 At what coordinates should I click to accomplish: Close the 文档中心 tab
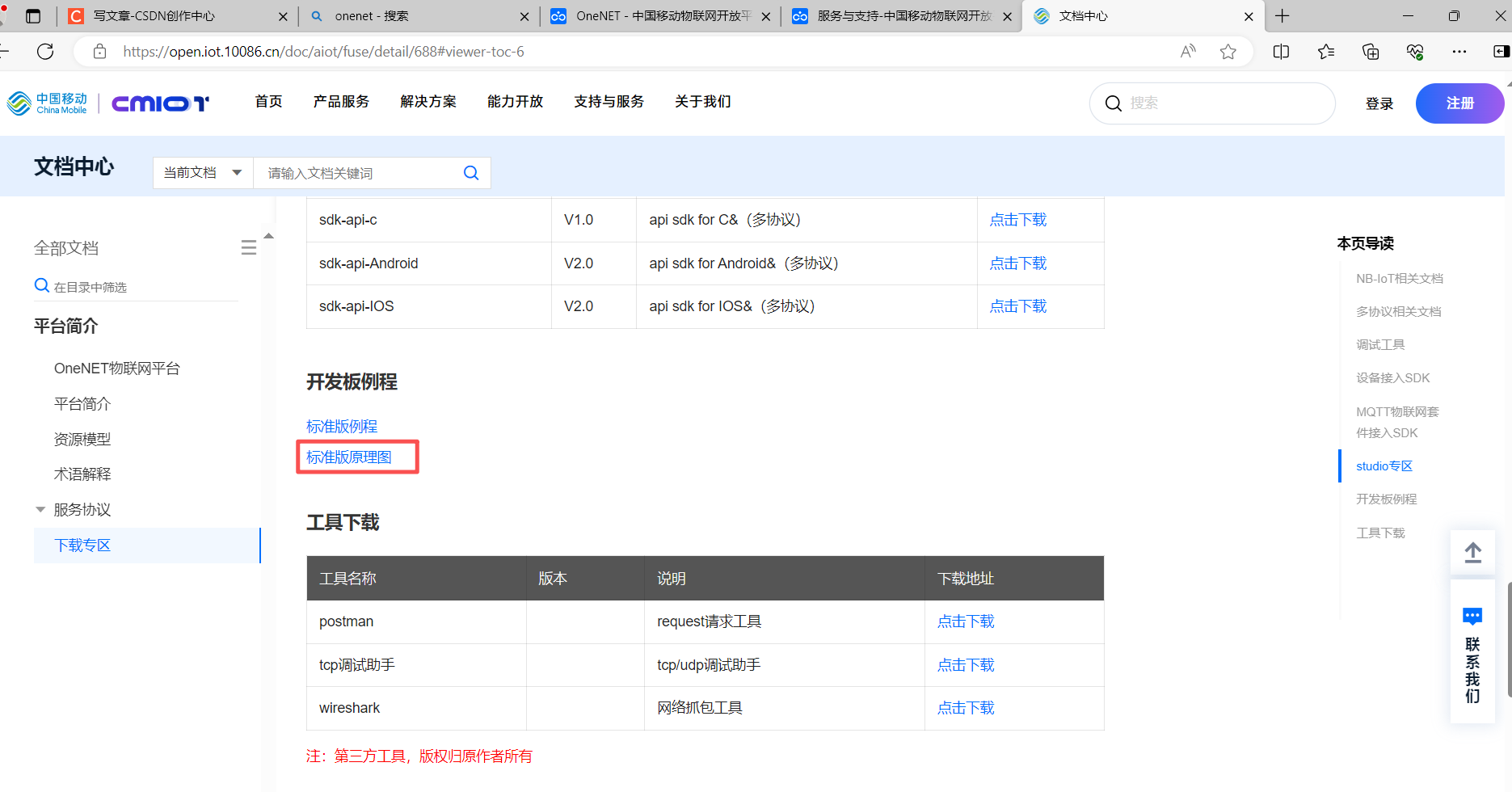coord(1249,16)
